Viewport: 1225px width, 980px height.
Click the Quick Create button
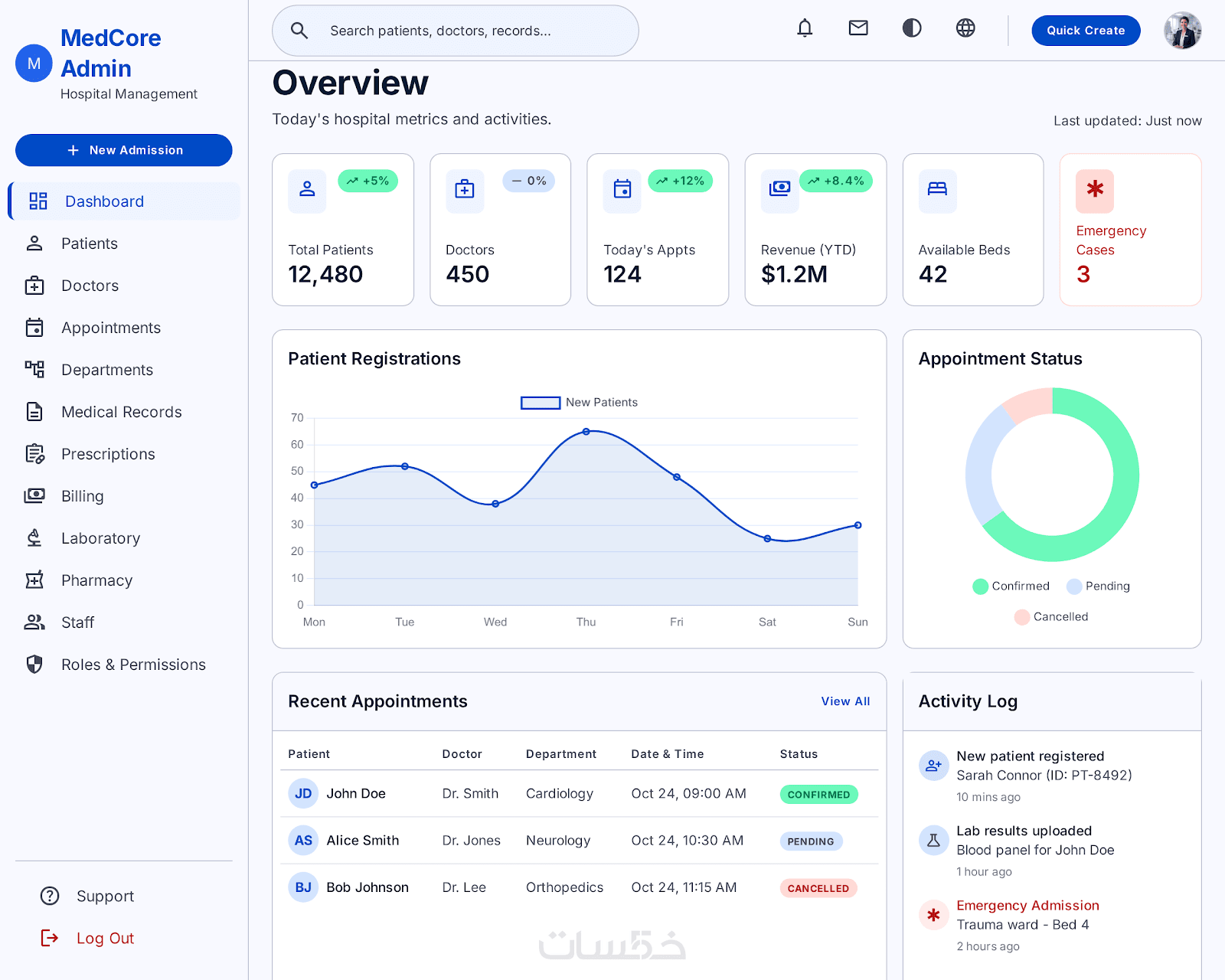coord(1086,31)
